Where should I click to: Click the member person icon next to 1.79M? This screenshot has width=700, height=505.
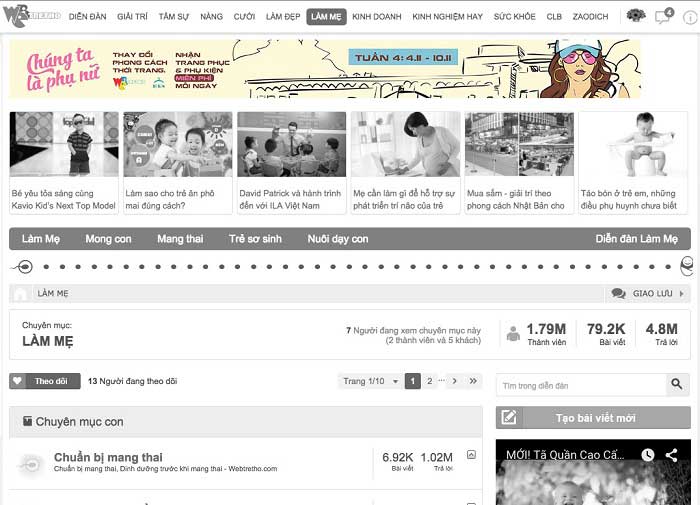(x=513, y=334)
